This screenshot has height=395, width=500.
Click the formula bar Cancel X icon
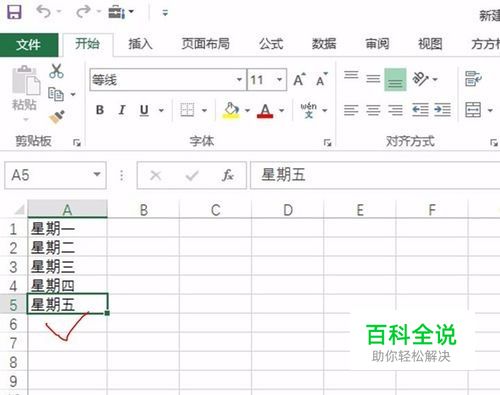(156, 175)
